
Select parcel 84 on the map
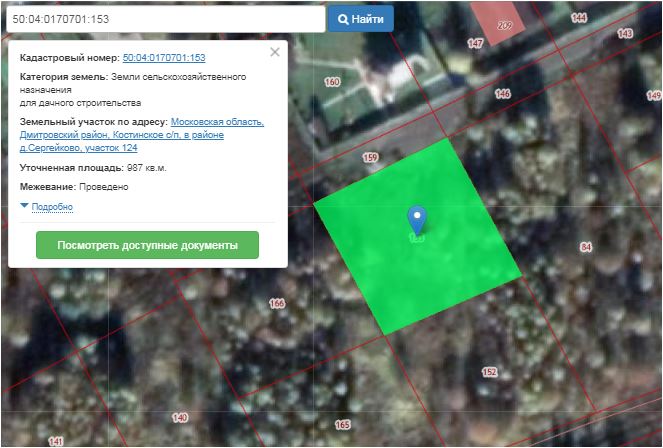coord(586,247)
